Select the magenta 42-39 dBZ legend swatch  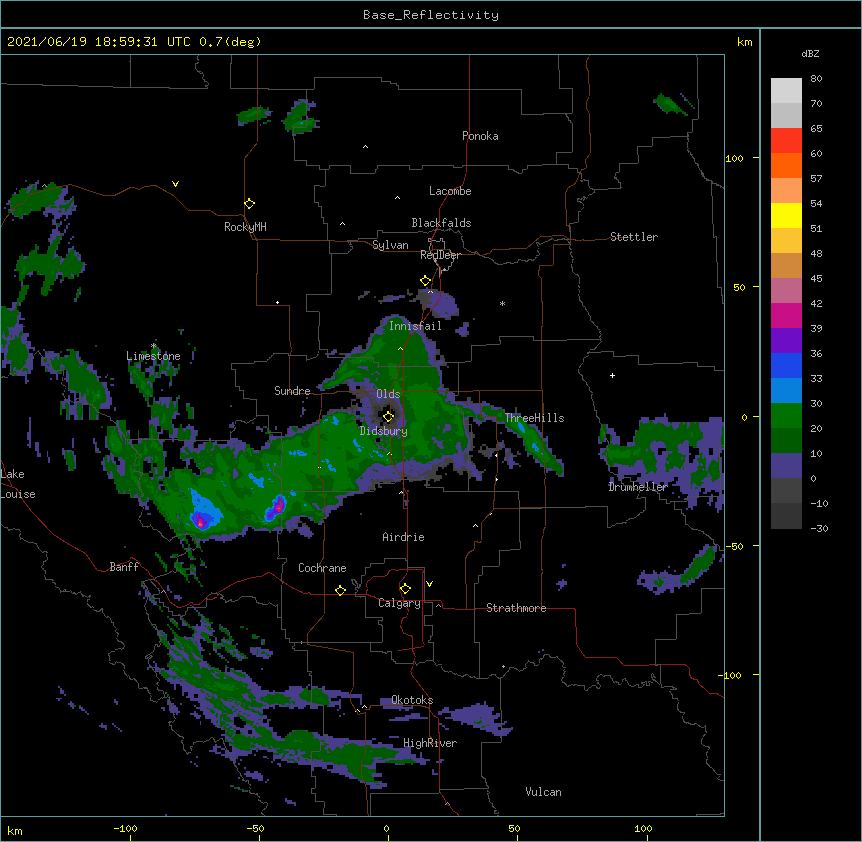786,315
